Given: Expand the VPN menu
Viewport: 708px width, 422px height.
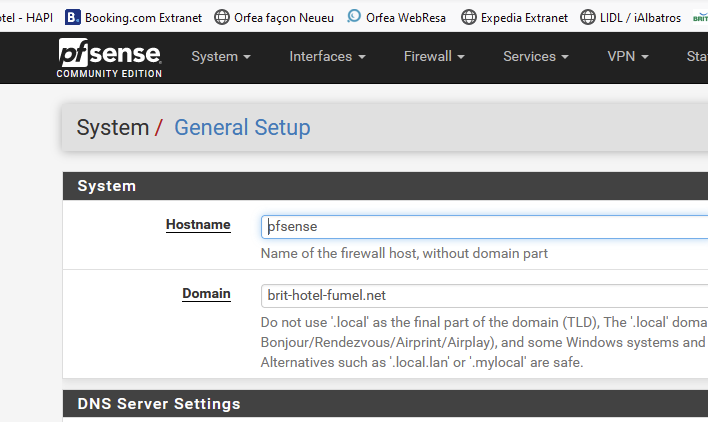Looking at the screenshot, I should [x=628, y=56].
